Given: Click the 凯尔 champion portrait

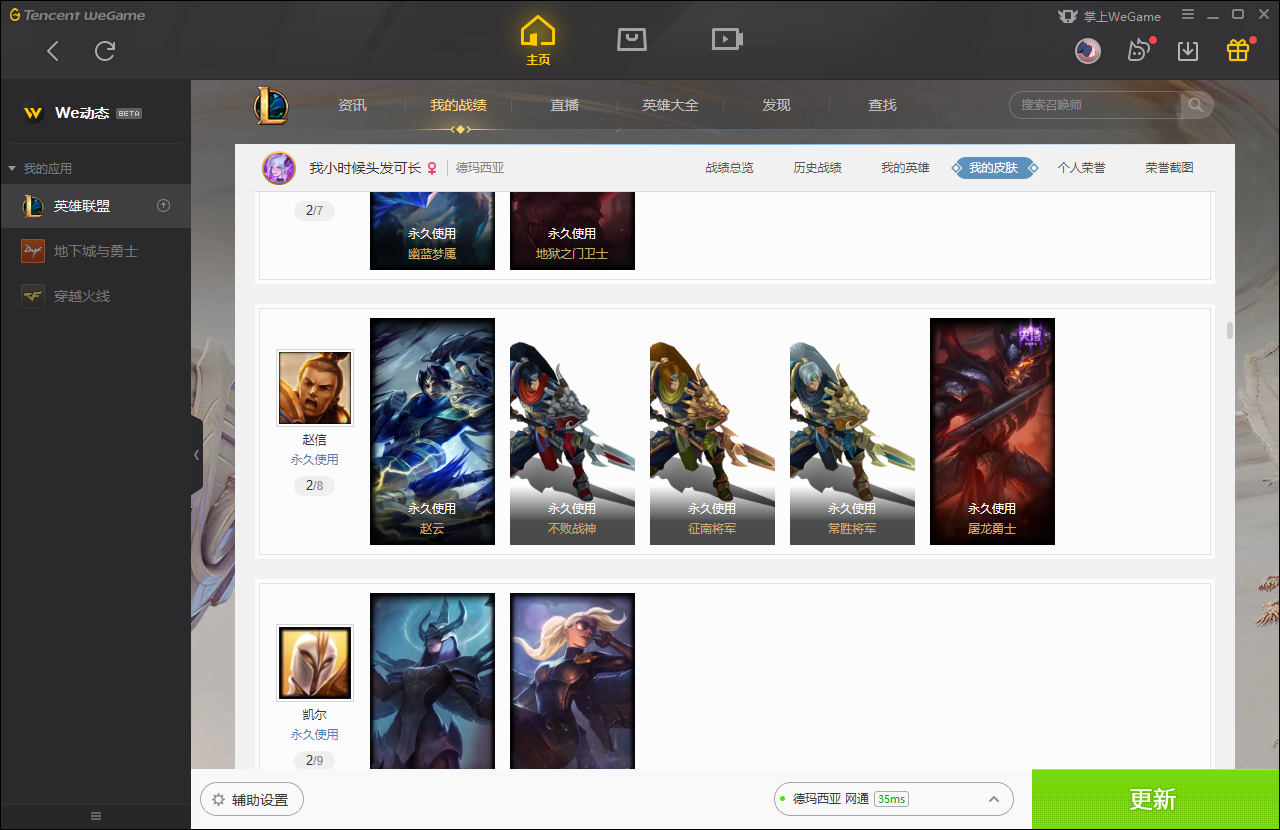Looking at the screenshot, I should pyautogui.click(x=315, y=663).
